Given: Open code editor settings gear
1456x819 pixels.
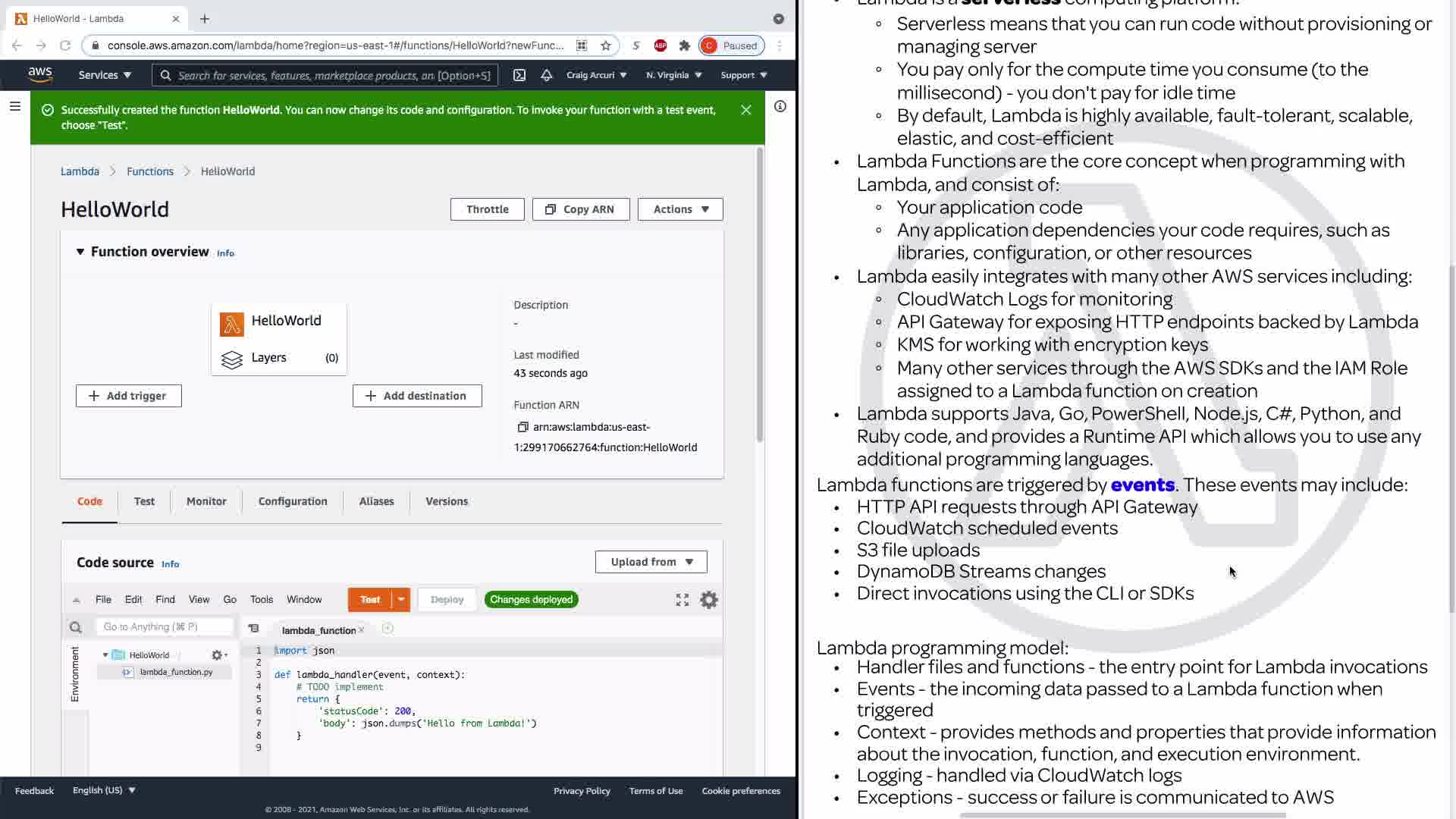Looking at the screenshot, I should tap(708, 600).
